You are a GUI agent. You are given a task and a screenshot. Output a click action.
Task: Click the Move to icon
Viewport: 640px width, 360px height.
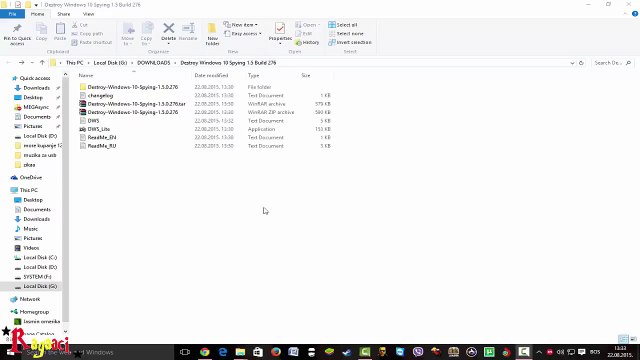click(x=128, y=29)
